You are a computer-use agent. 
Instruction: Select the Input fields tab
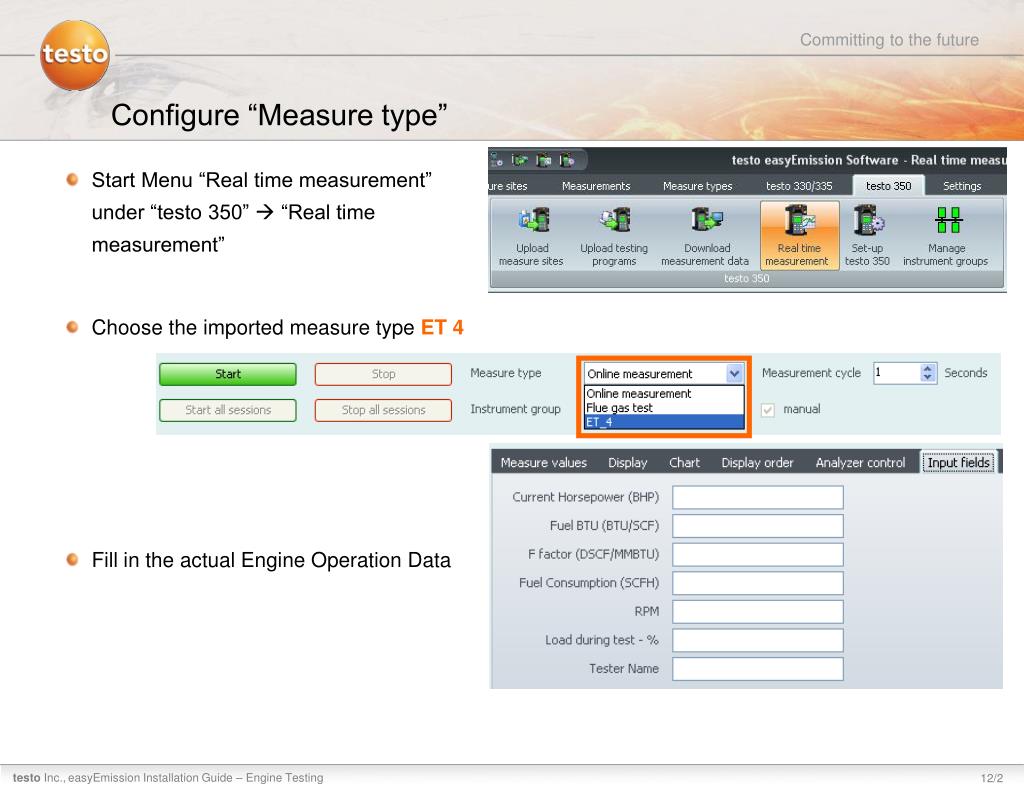point(958,462)
